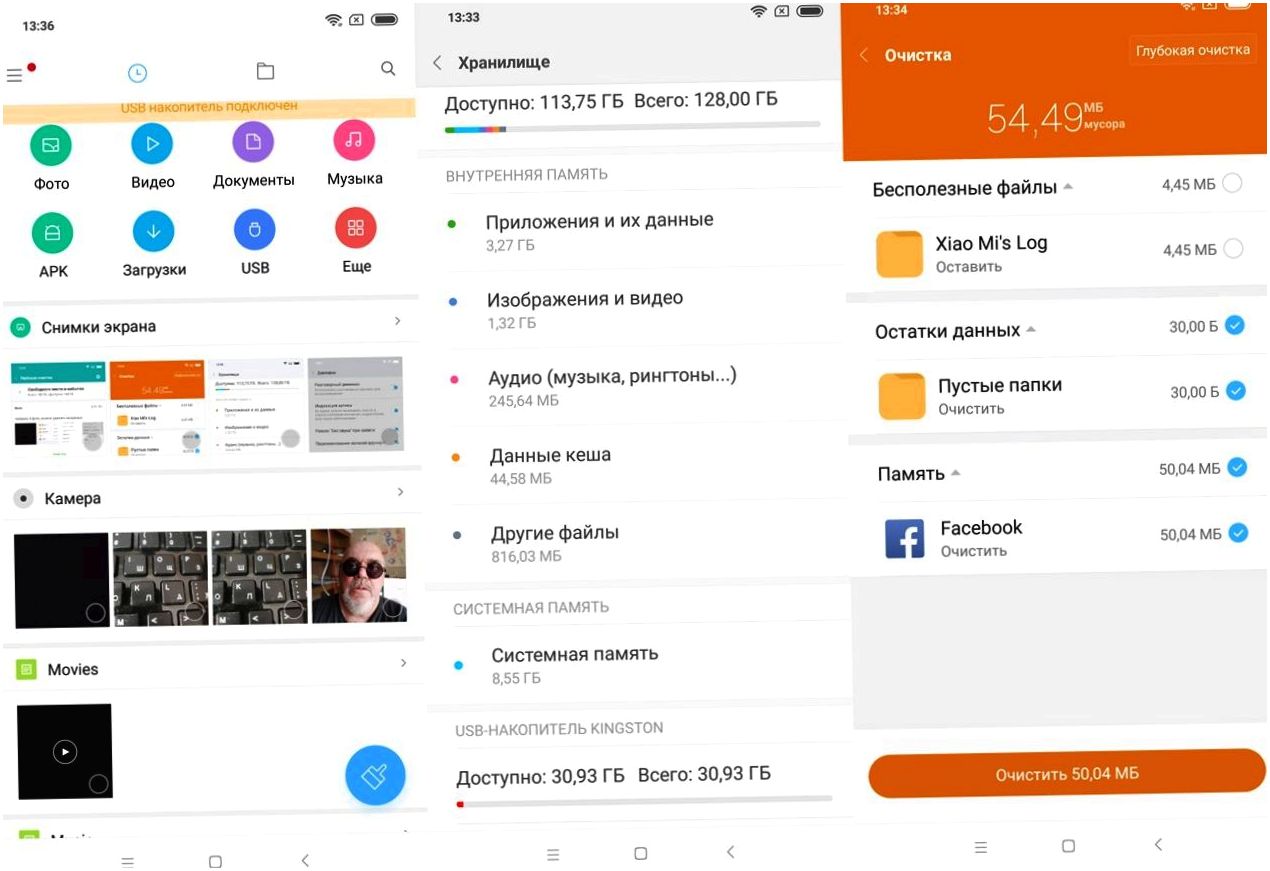Uncheck the Пустые папки checkbox
Image resolution: width=1270 pixels, height=871 pixels.
coord(1236,391)
